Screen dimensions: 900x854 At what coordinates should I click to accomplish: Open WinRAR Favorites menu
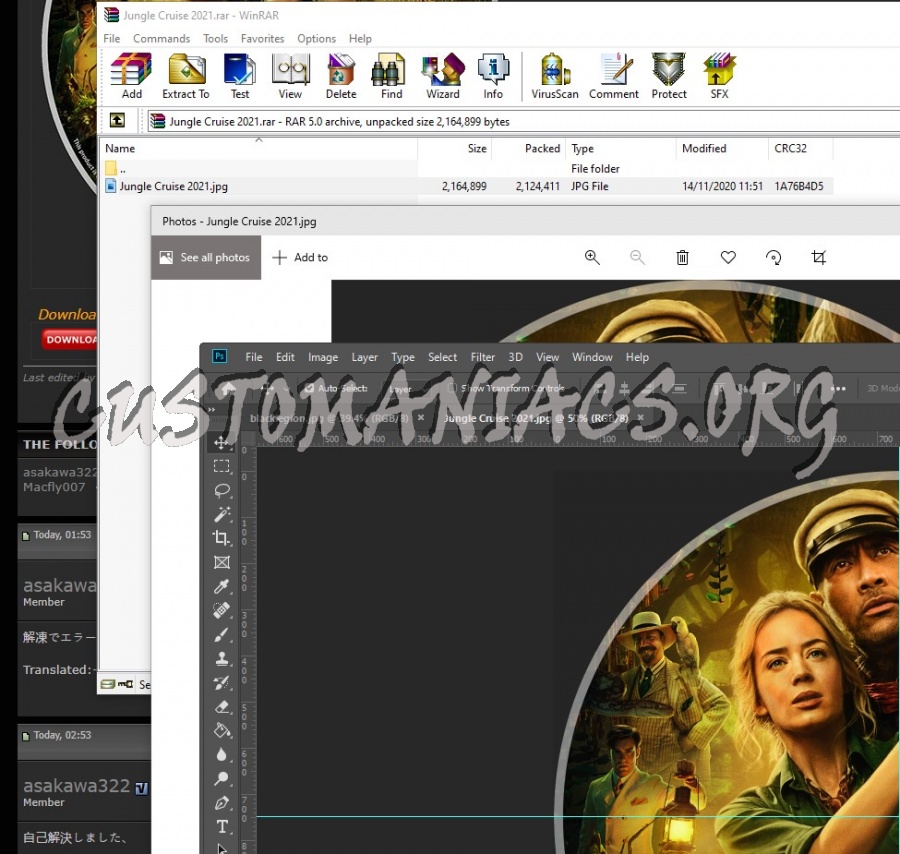(x=262, y=38)
